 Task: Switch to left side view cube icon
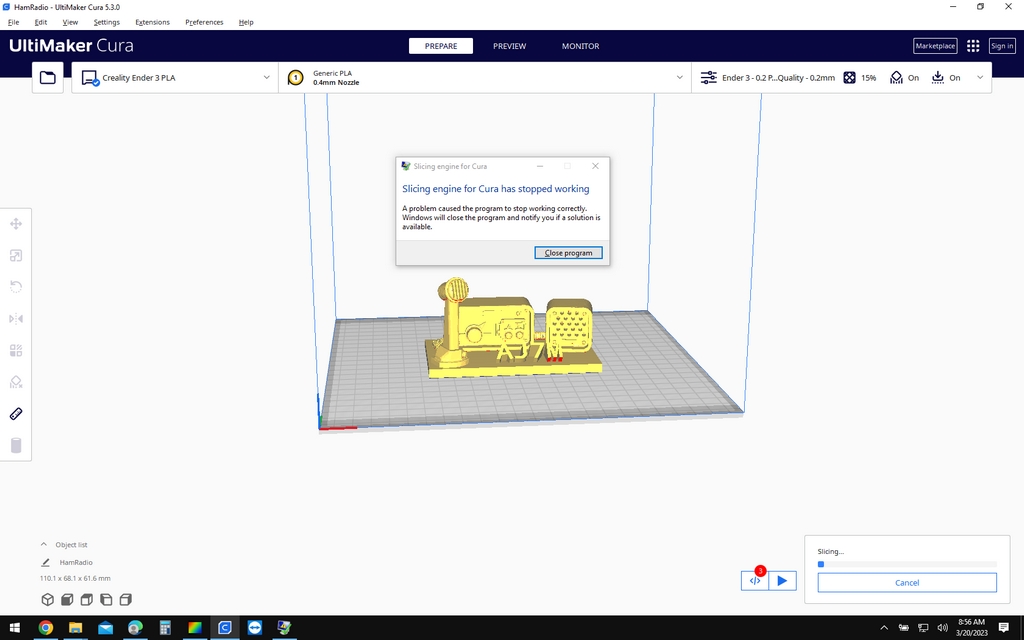click(106, 600)
